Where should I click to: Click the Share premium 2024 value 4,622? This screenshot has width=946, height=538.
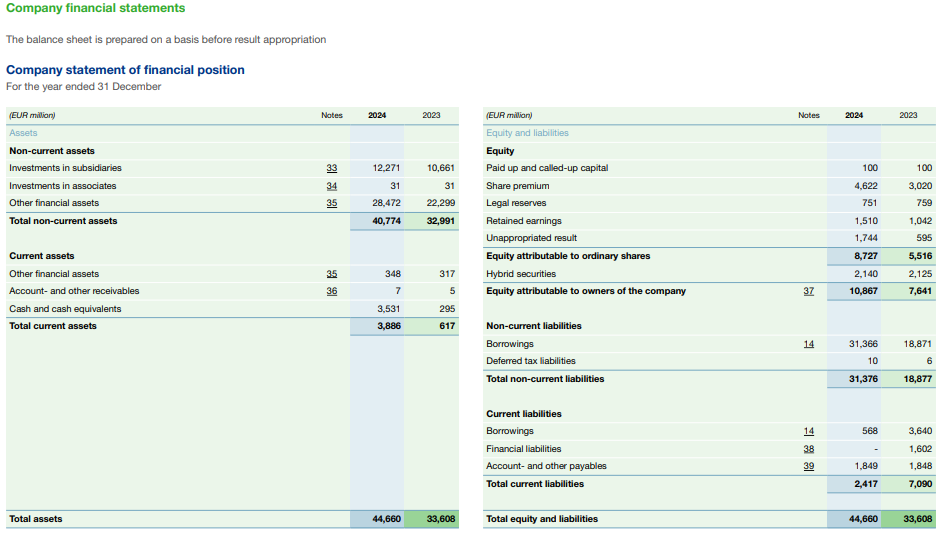click(866, 186)
